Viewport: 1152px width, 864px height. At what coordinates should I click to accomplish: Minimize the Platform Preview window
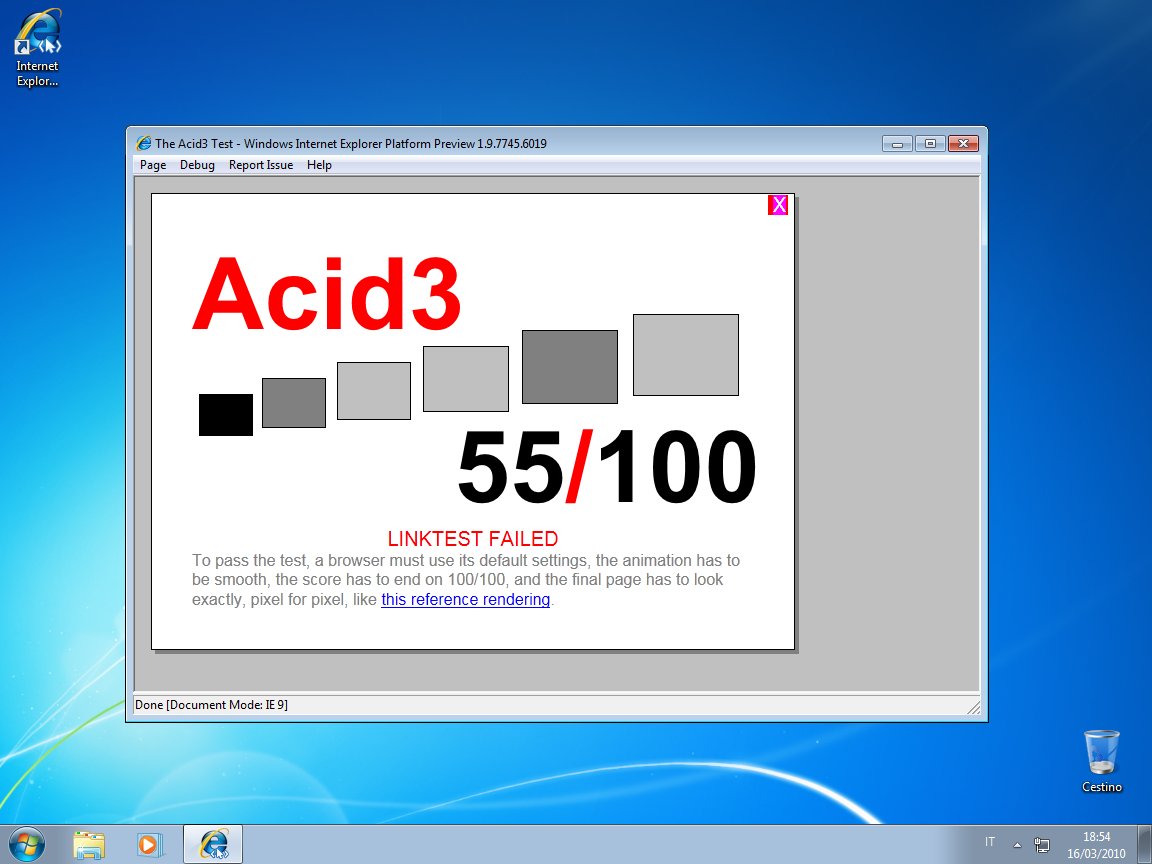[897, 143]
